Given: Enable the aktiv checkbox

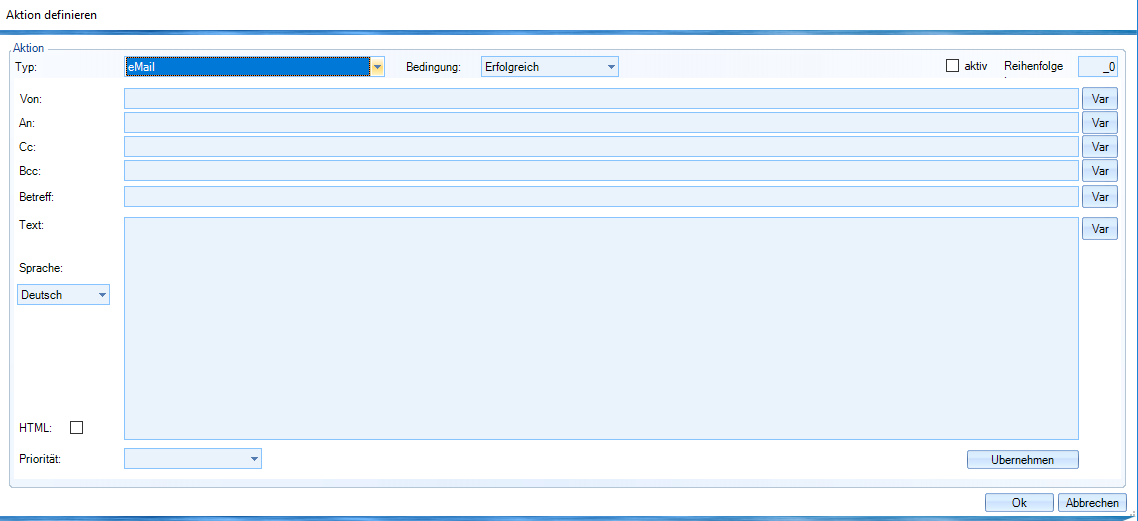Looking at the screenshot, I should click(x=952, y=66).
